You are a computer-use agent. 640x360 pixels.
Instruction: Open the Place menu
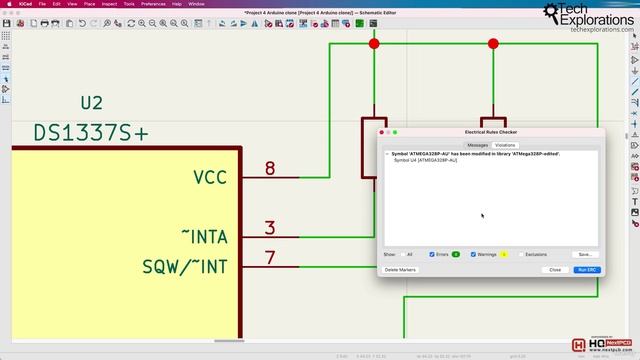pyautogui.click(x=89, y=4)
